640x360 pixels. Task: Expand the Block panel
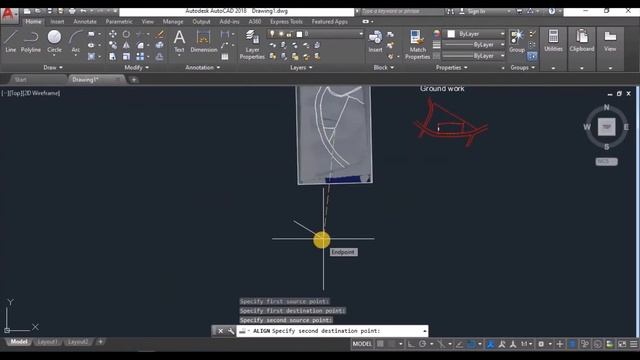pyautogui.click(x=384, y=67)
